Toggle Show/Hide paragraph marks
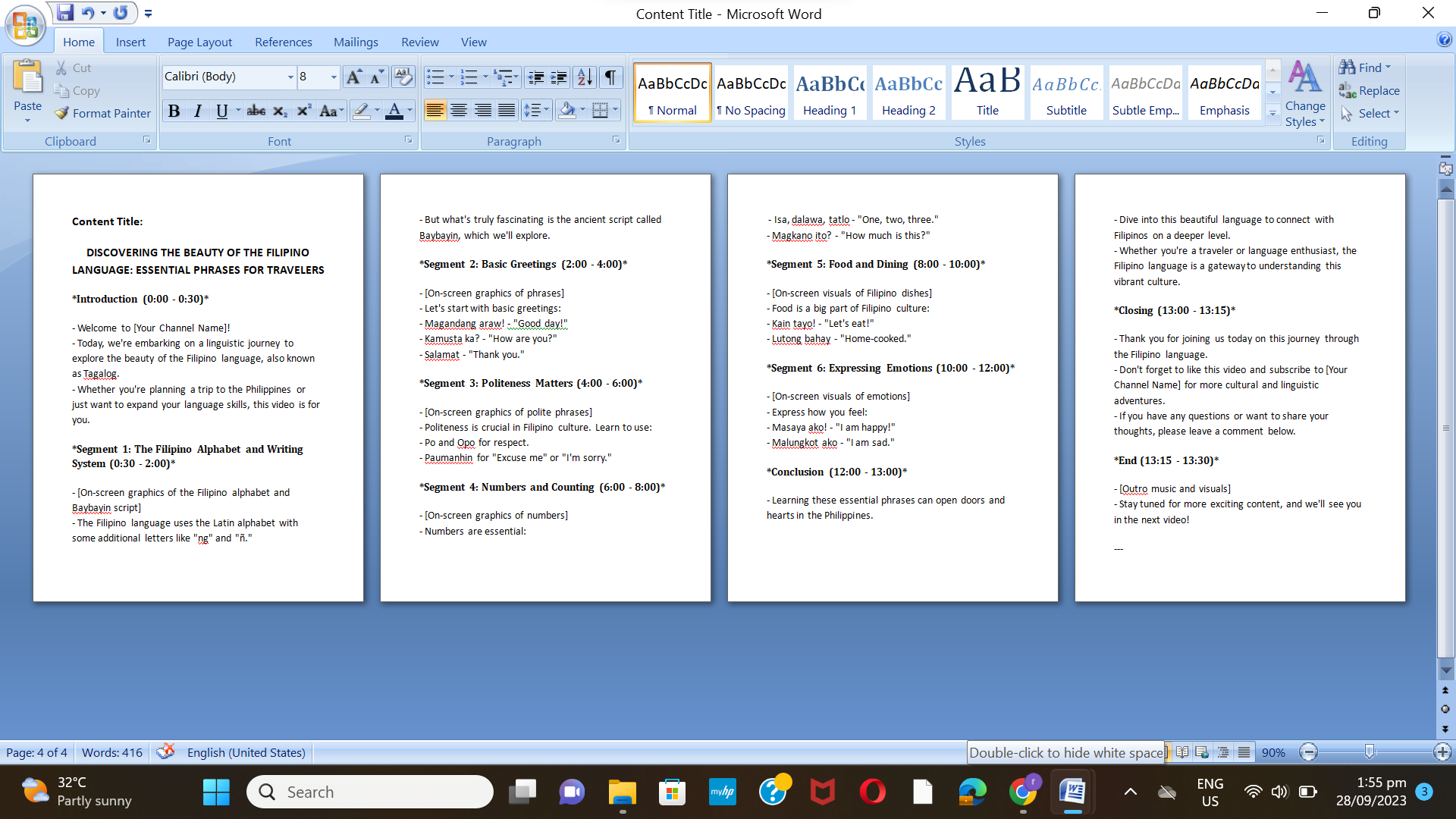This screenshot has width=1456, height=819. click(x=610, y=77)
